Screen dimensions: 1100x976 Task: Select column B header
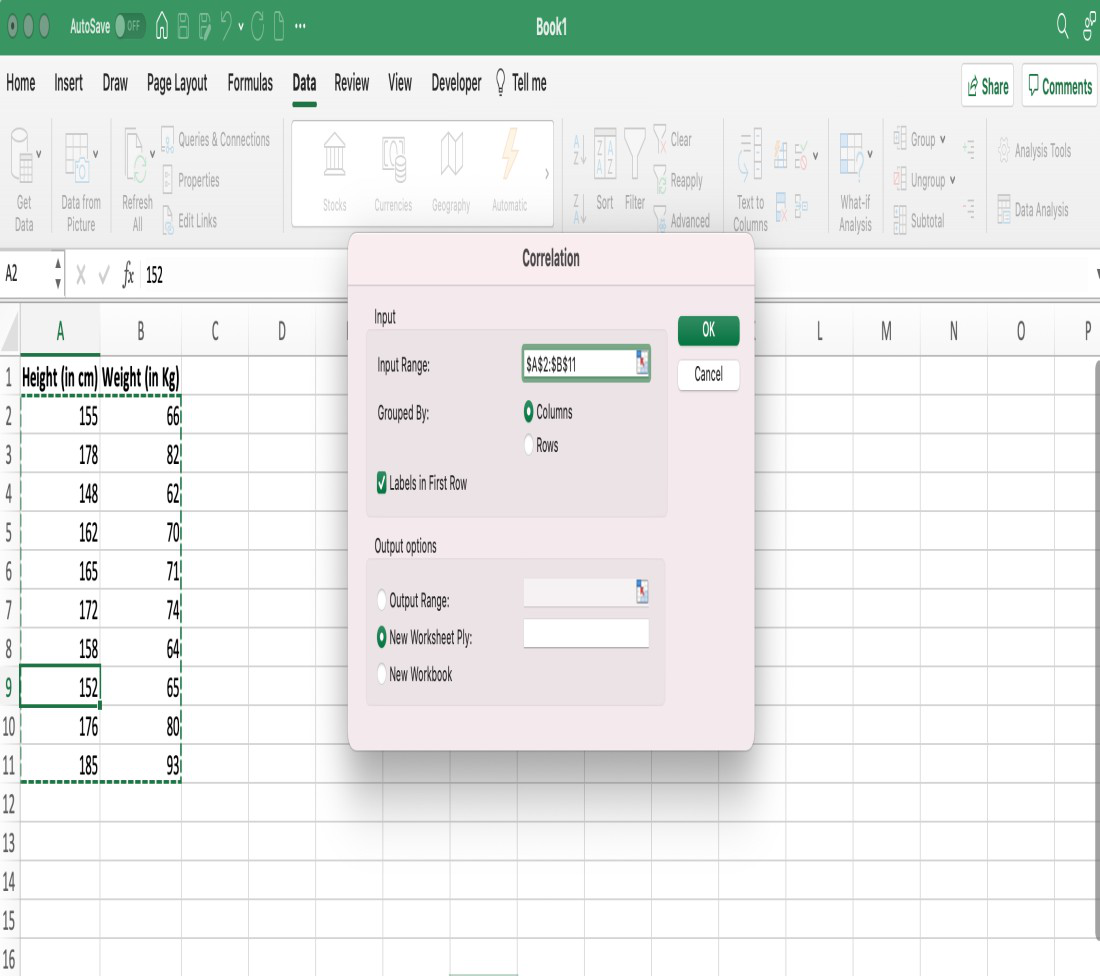[x=140, y=330]
